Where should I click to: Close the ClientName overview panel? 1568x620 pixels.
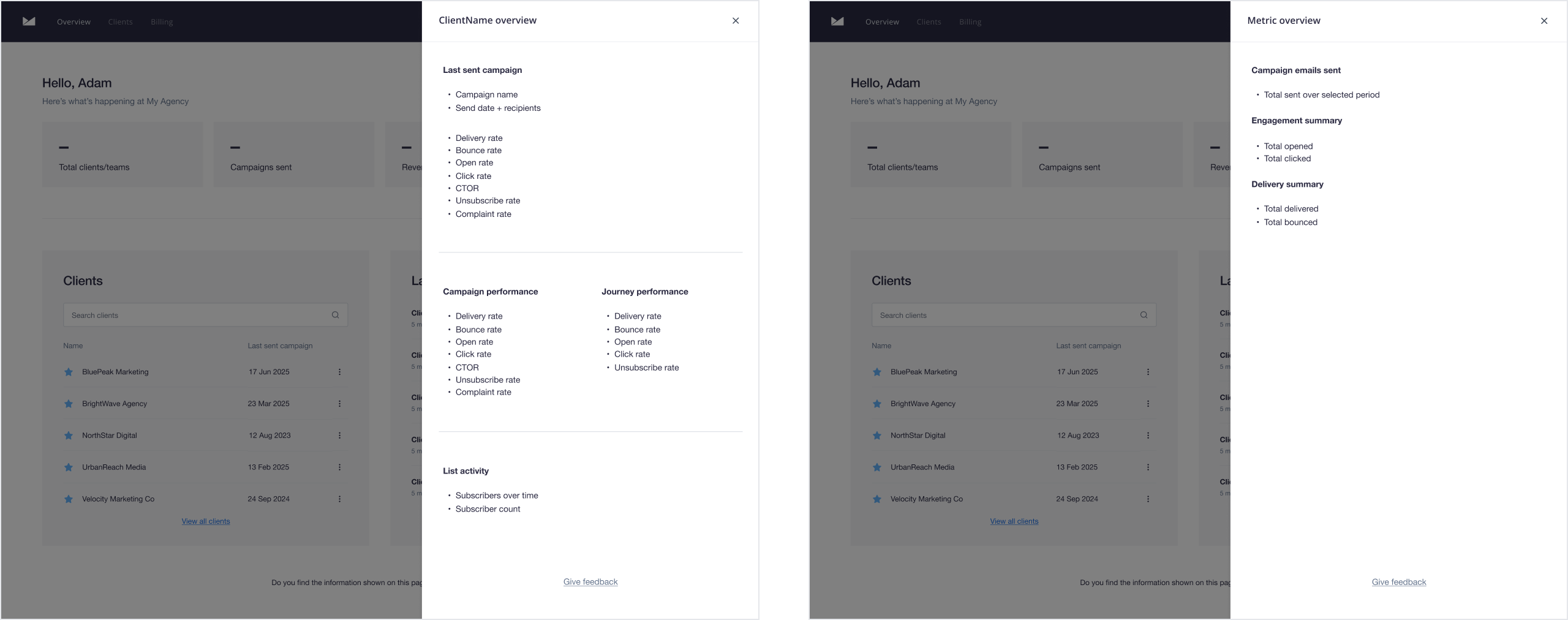736,21
